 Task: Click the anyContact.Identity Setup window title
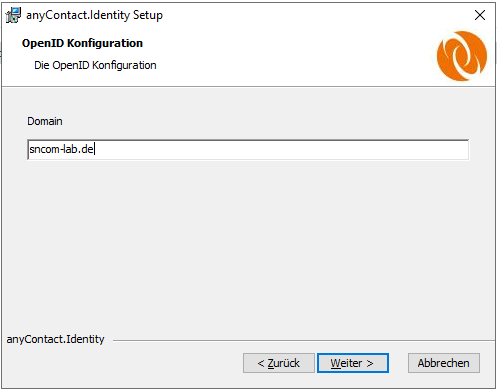[94, 15]
